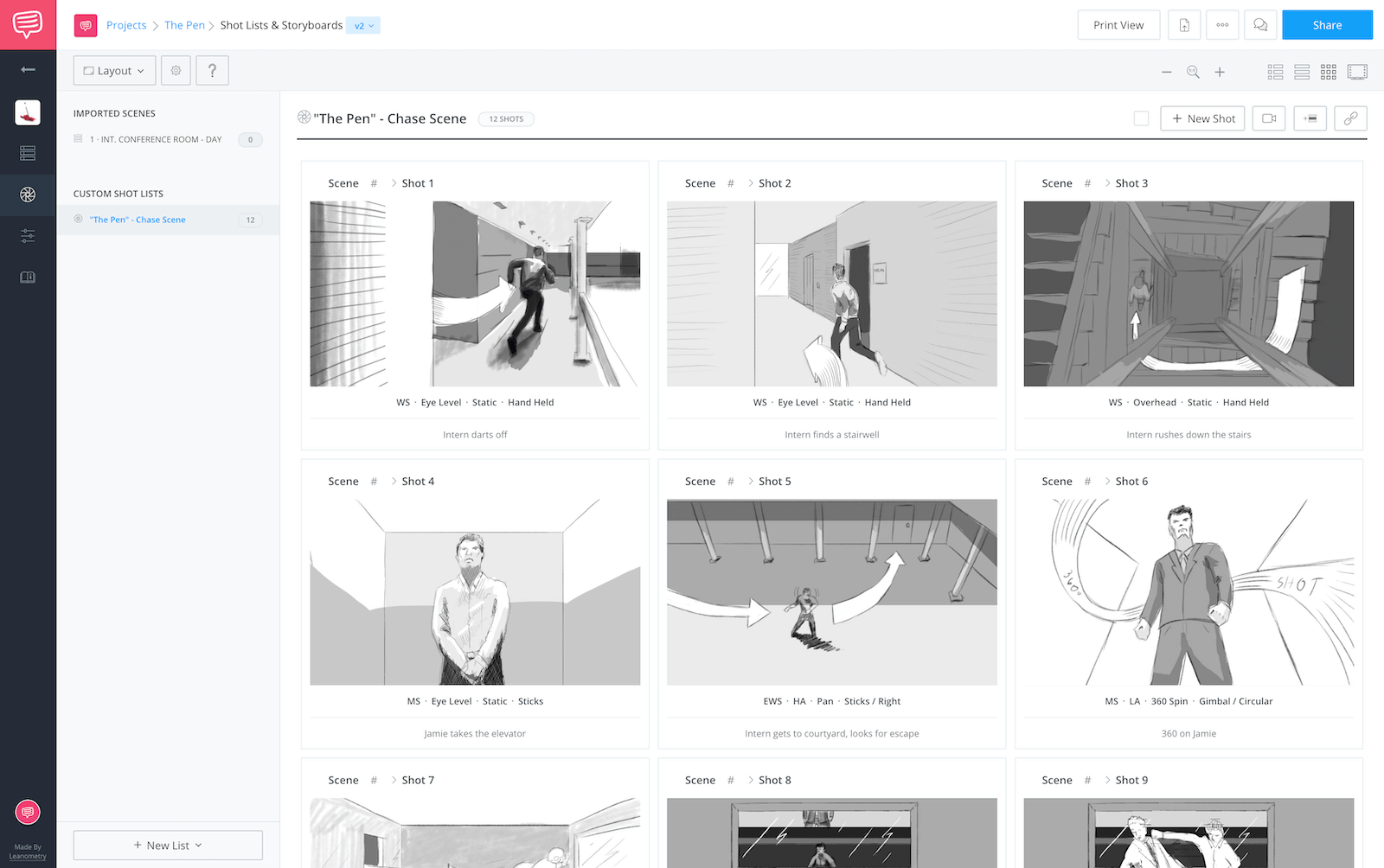Open the Shot 3 stairwell storyboard thumbnail

(1189, 294)
